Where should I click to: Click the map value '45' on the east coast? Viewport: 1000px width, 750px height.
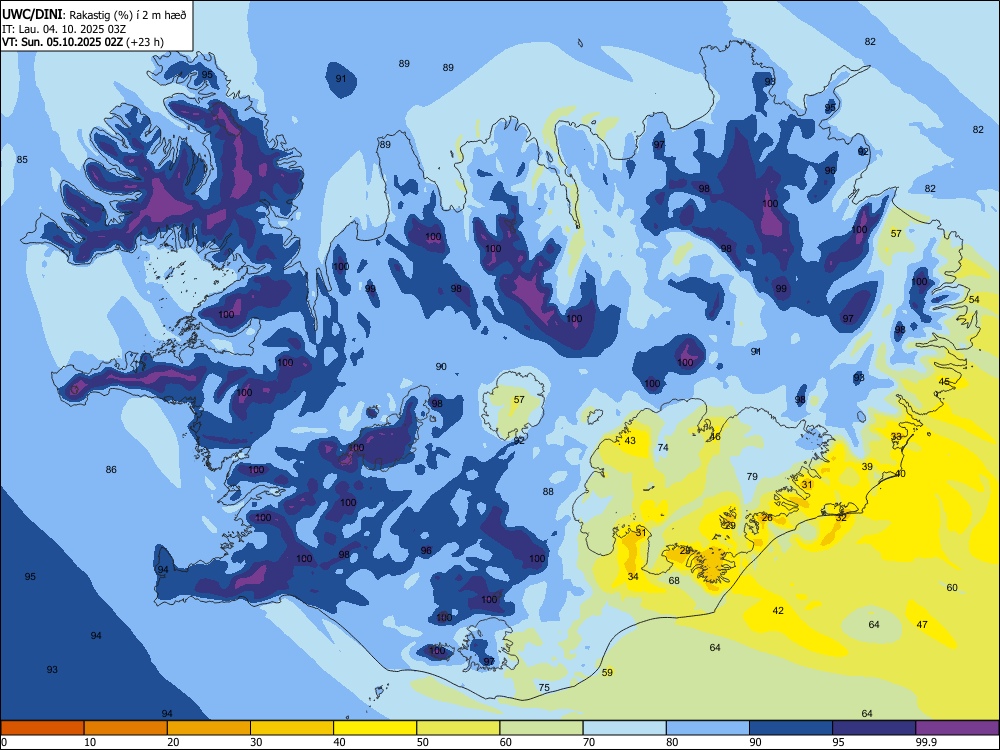coord(945,381)
